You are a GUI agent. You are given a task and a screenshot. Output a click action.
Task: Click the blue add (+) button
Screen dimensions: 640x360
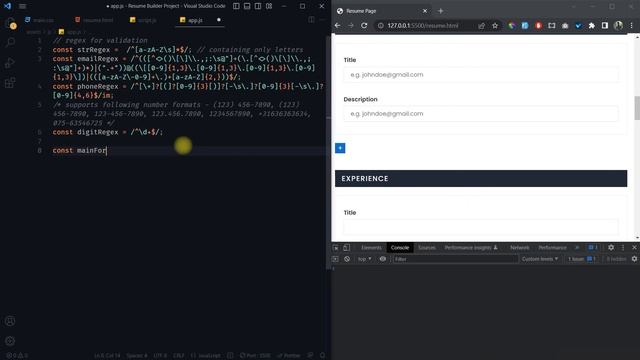click(340, 148)
